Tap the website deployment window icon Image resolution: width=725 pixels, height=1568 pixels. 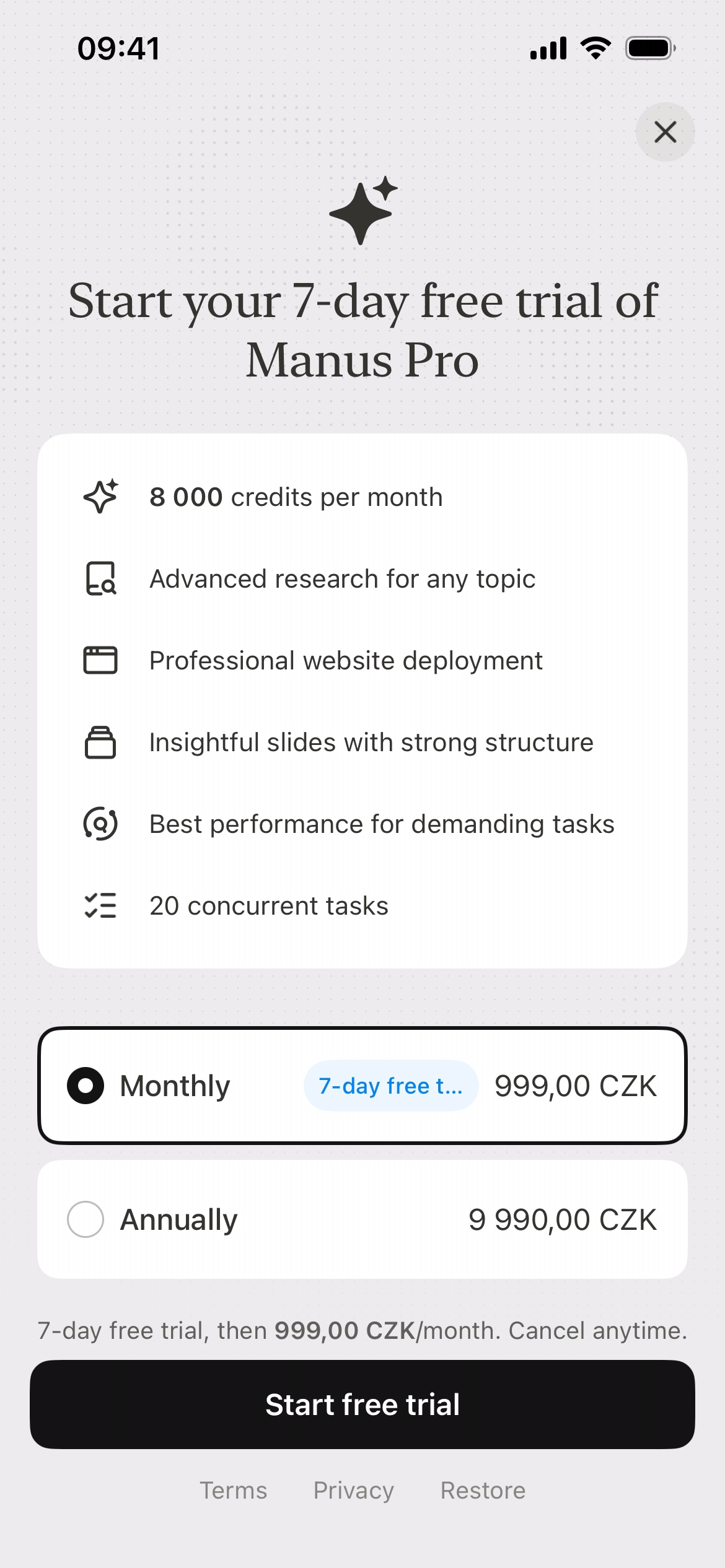tap(100, 660)
